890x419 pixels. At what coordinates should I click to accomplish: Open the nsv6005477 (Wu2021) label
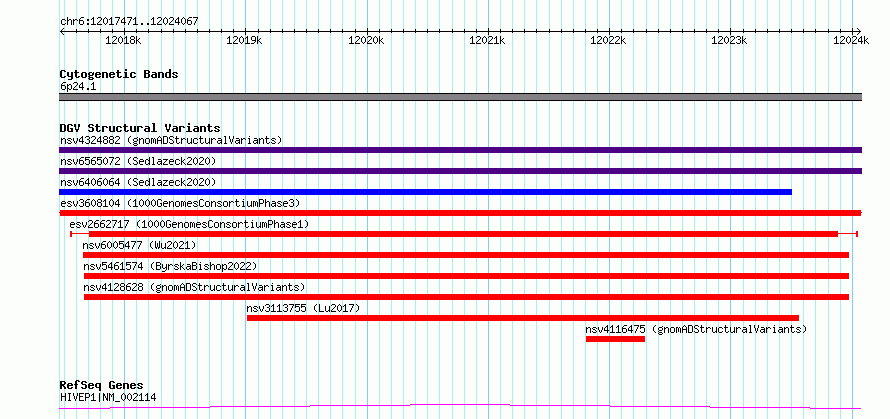click(139, 245)
